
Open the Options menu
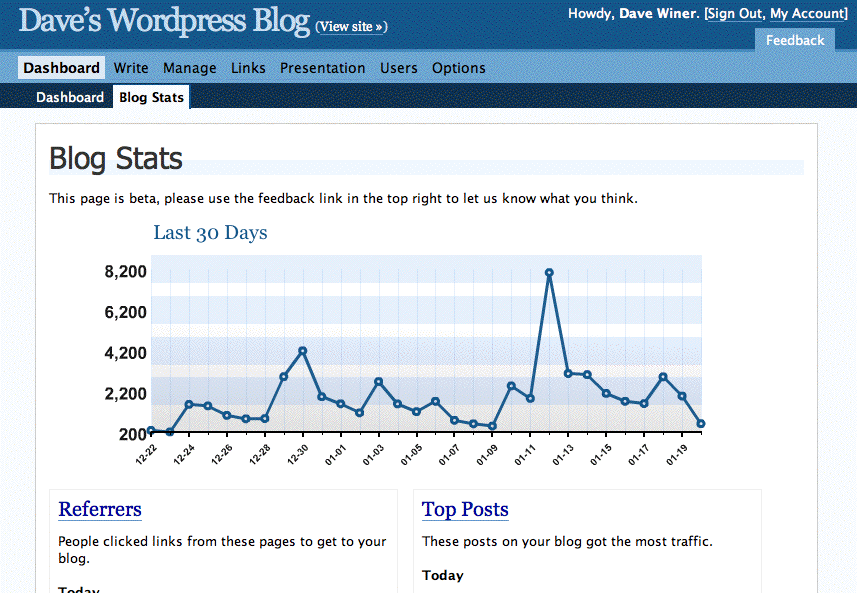click(x=458, y=68)
